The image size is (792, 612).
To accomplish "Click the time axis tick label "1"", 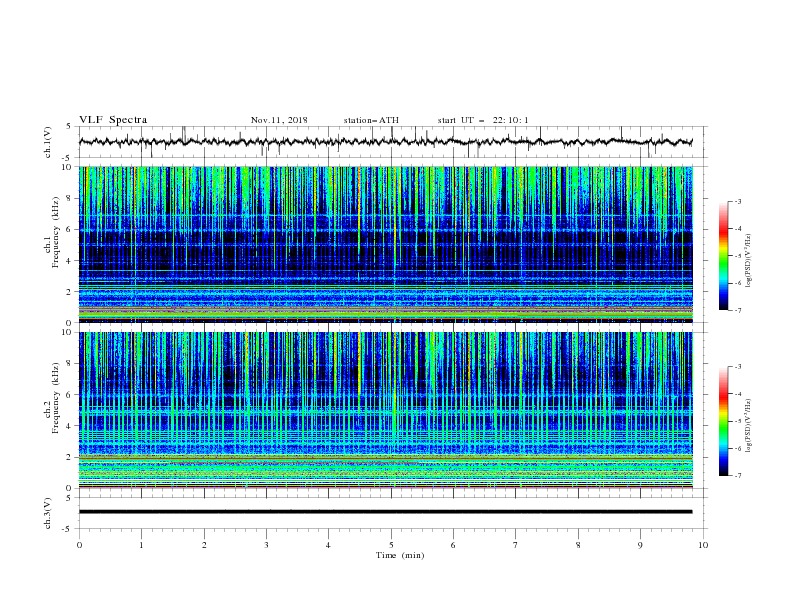I will coord(141,545).
